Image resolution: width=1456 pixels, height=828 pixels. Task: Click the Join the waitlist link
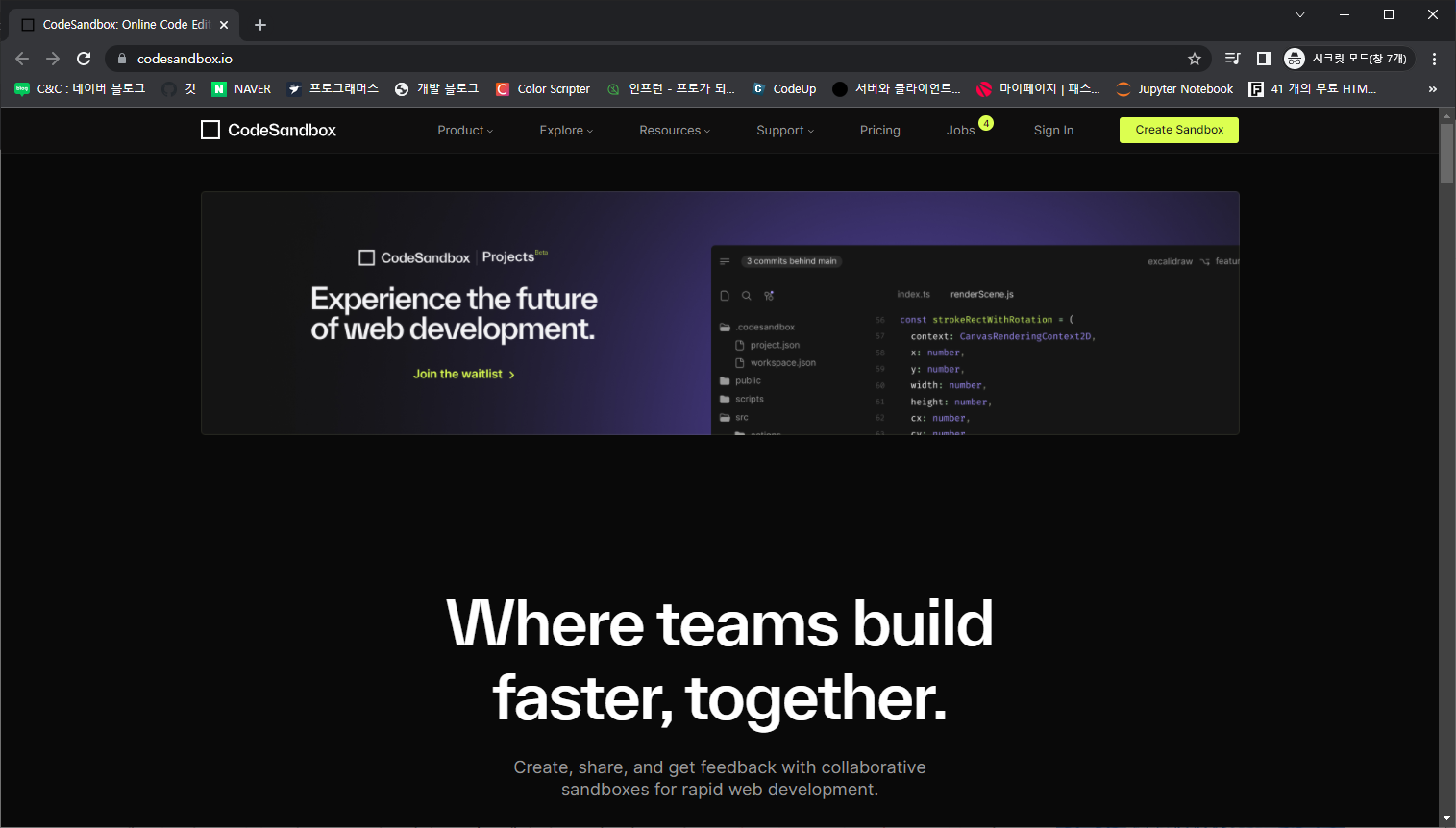464,374
